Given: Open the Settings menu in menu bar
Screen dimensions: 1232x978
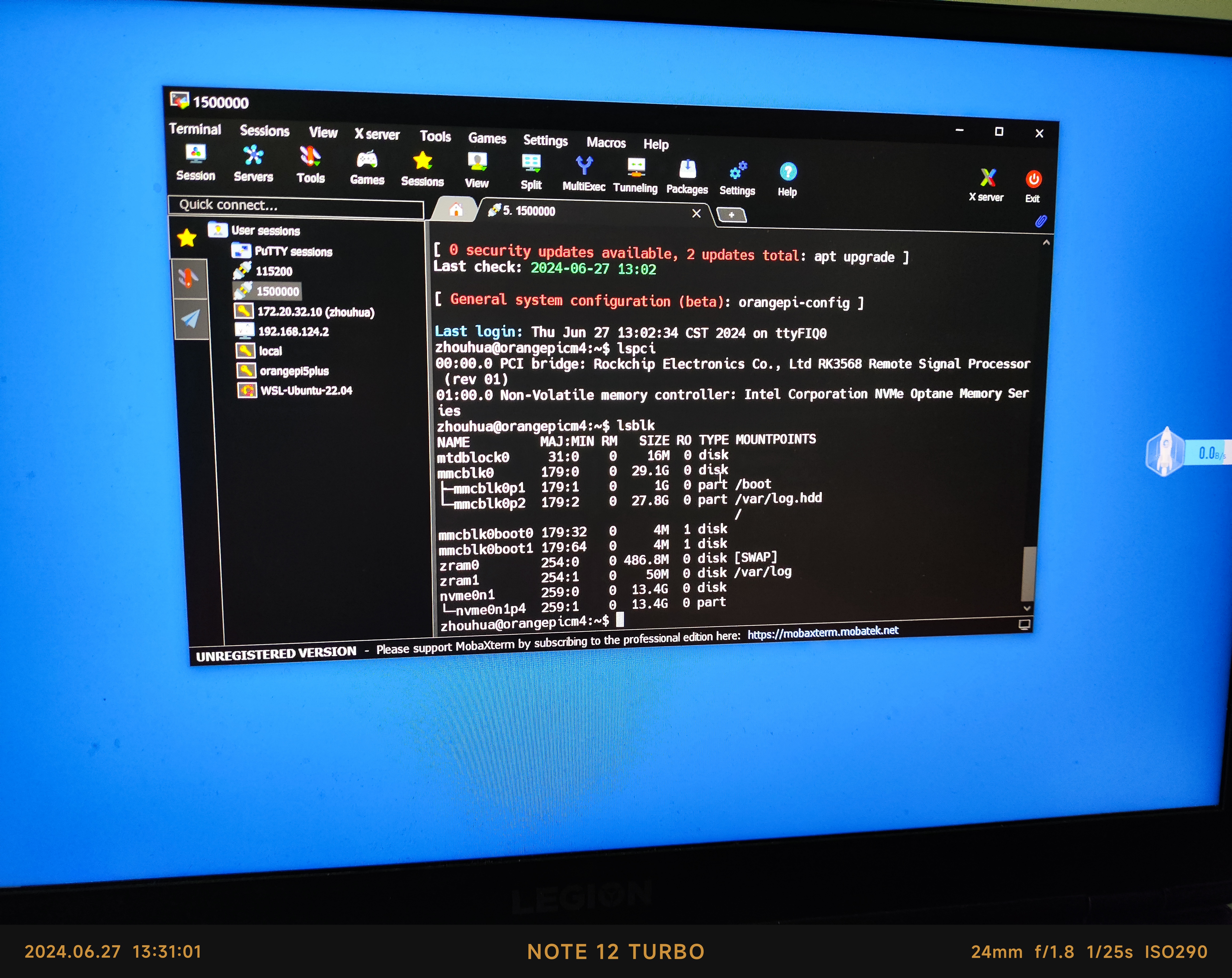Looking at the screenshot, I should coord(546,141).
